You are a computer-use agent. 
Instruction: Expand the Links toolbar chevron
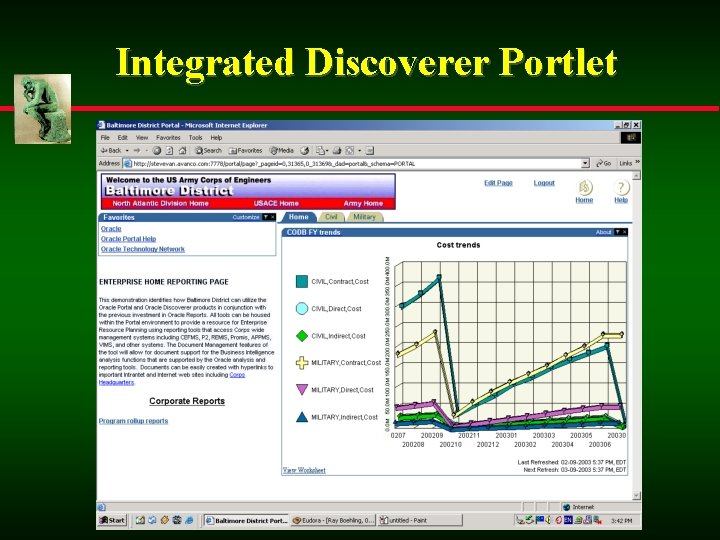point(638,162)
